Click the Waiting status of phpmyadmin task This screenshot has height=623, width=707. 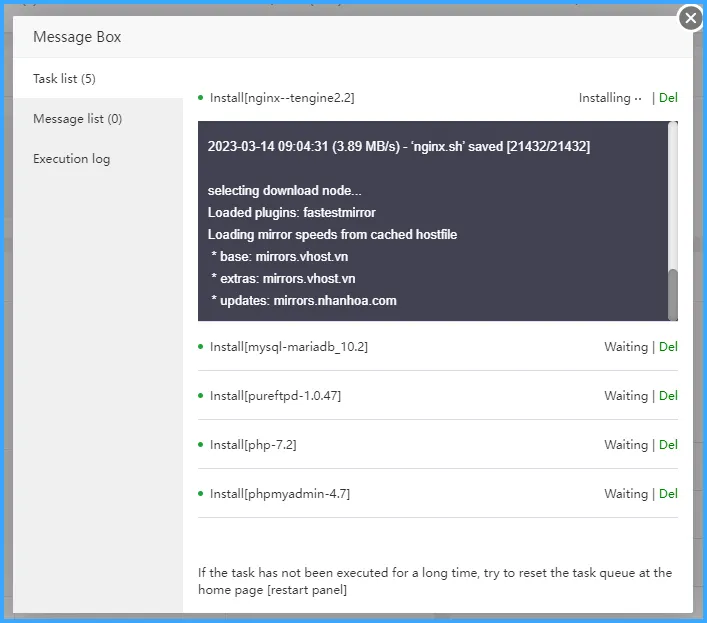click(x=626, y=494)
